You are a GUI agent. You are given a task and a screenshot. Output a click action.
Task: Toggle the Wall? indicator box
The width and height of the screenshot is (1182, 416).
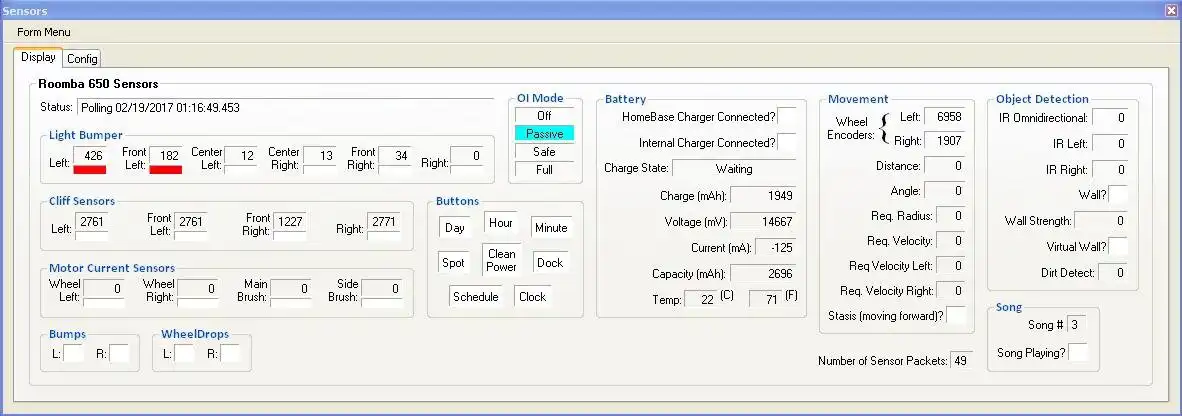click(1118, 195)
